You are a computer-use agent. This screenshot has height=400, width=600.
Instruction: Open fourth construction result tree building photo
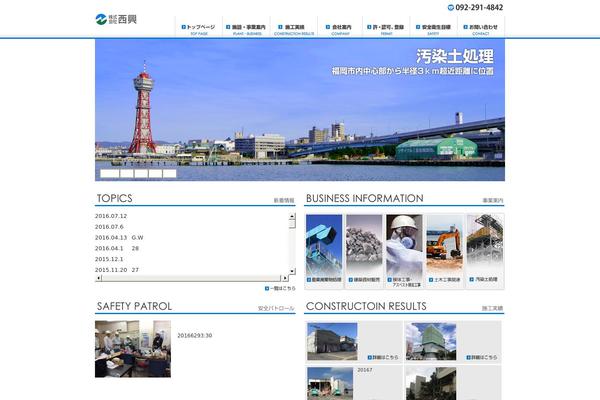431,384
